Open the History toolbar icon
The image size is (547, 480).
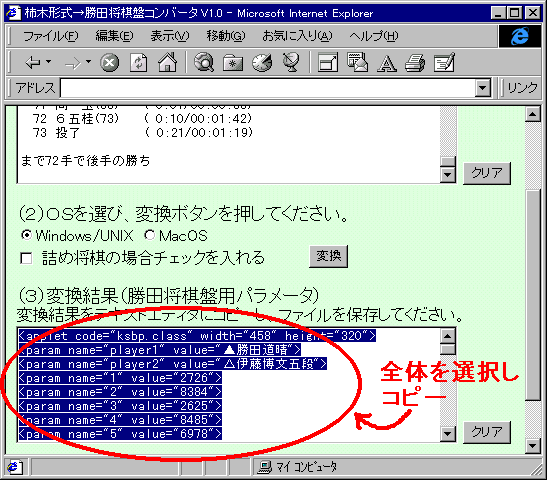click(262, 63)
